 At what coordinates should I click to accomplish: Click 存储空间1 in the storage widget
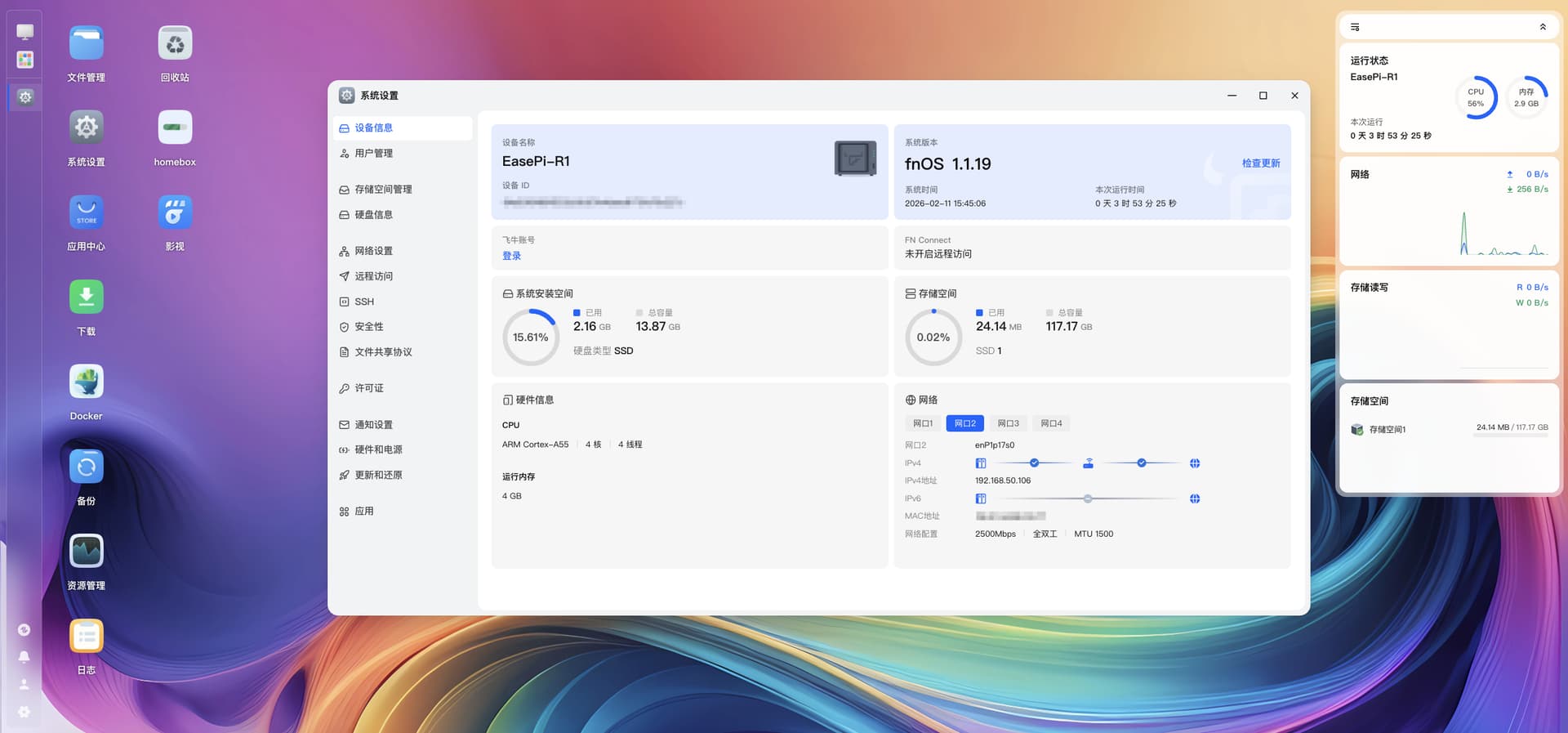pyautogui.click(x=1387, y=429)
